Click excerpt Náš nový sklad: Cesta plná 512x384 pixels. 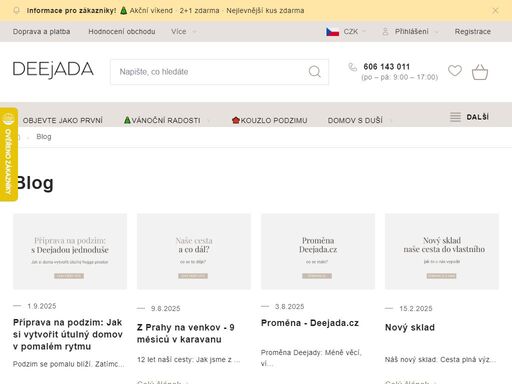coord(440,359)
